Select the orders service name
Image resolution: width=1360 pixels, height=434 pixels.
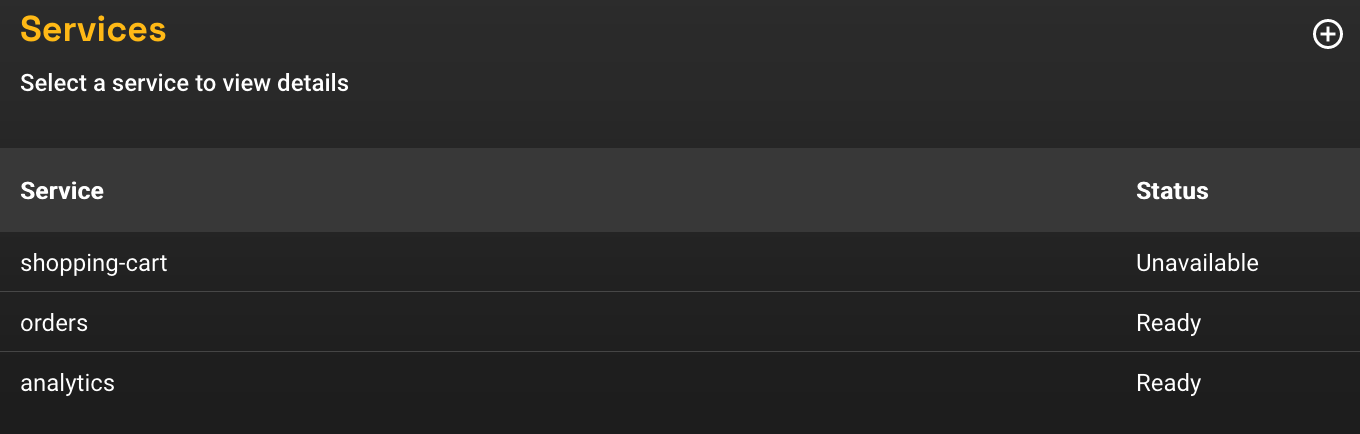pos(54,323)
